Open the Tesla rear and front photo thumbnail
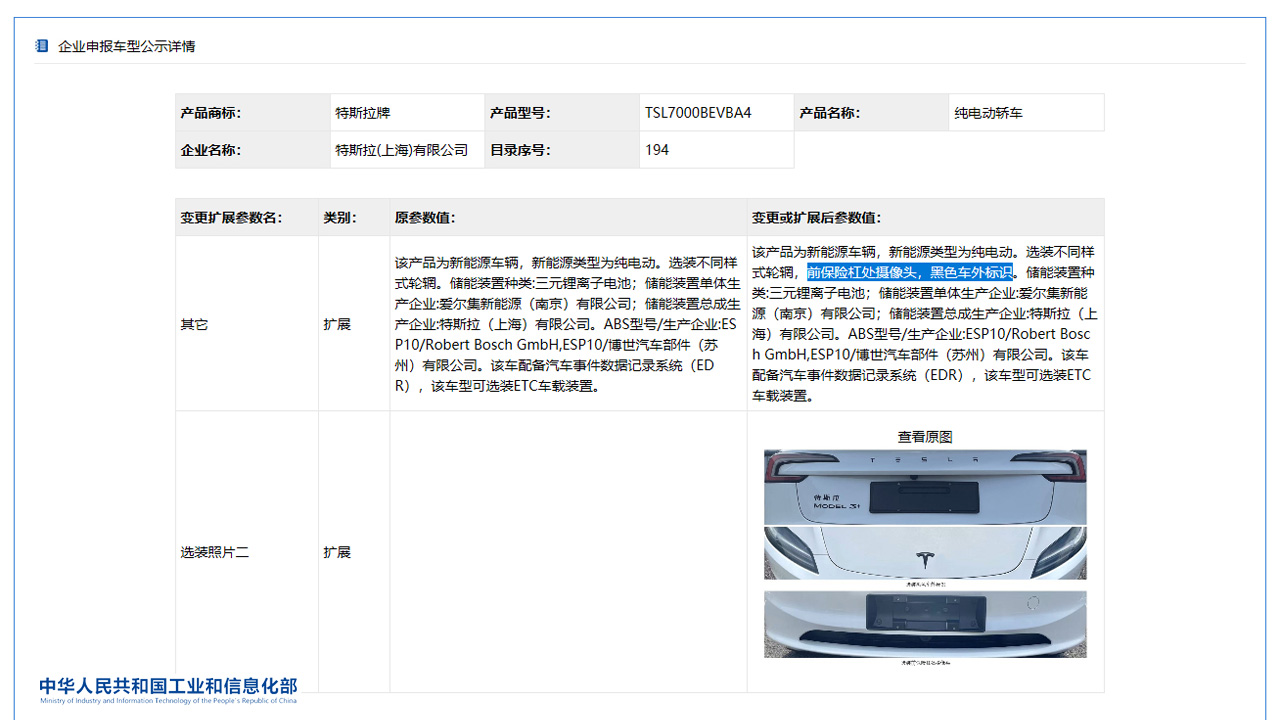Screen dimensions: 1280x720 (x=925, y=516)
